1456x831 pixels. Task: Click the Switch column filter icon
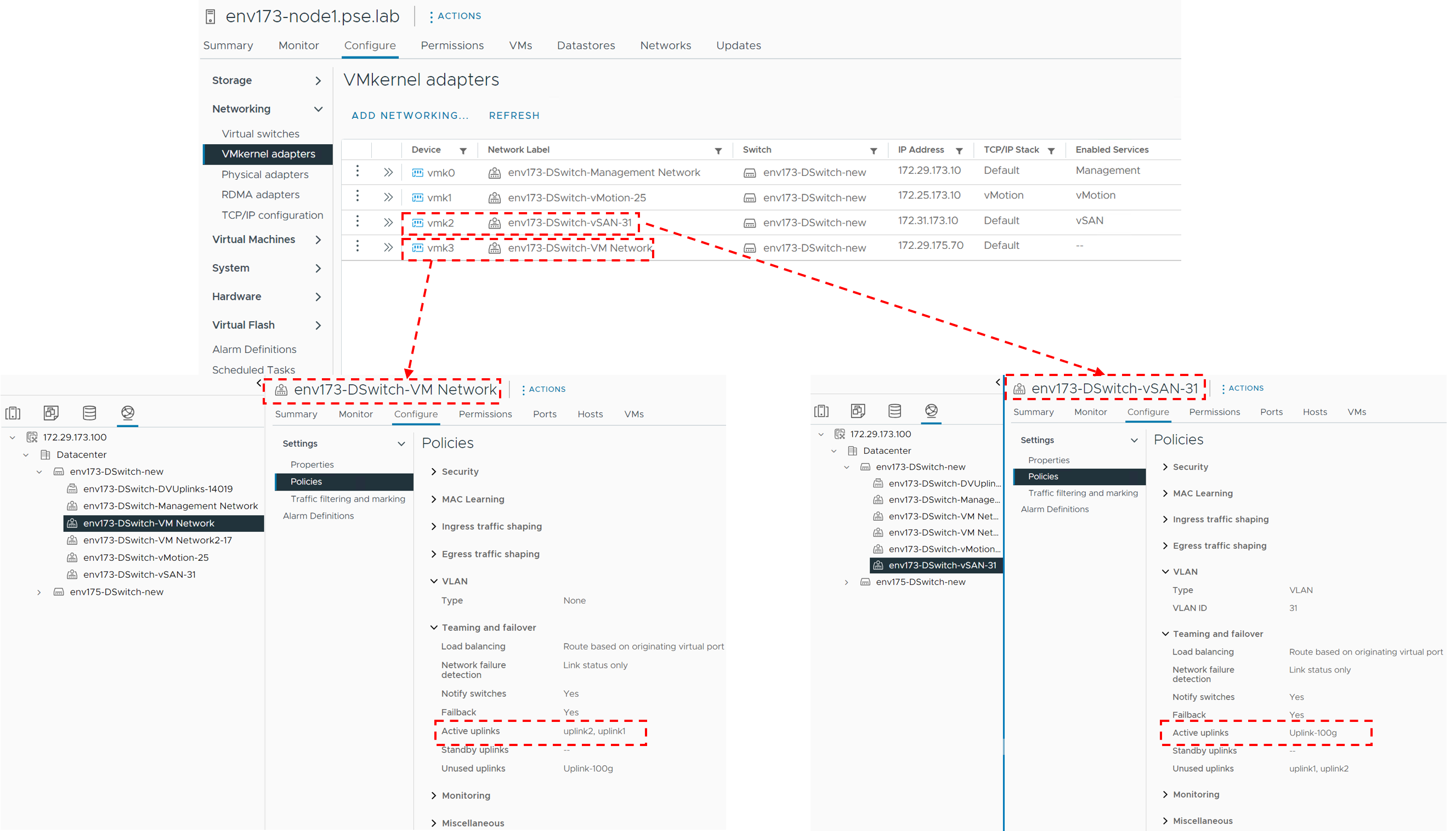point(873,151)
